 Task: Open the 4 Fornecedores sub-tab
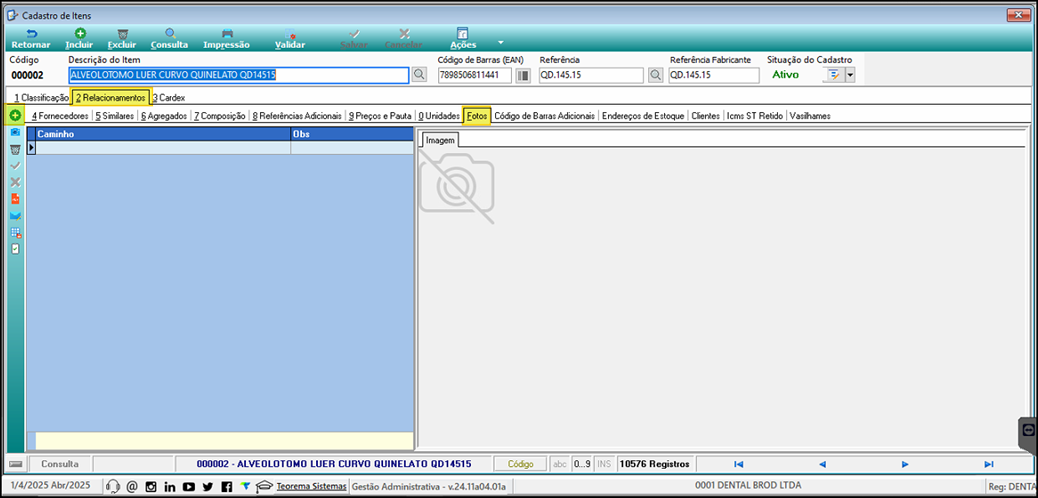tap(60, 116)
